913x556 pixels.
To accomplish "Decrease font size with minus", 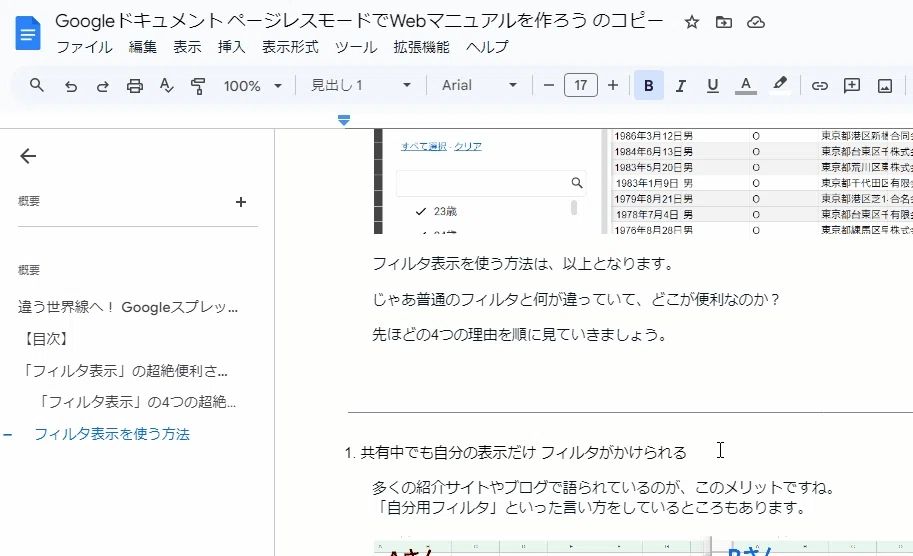I will pos(548,86).
